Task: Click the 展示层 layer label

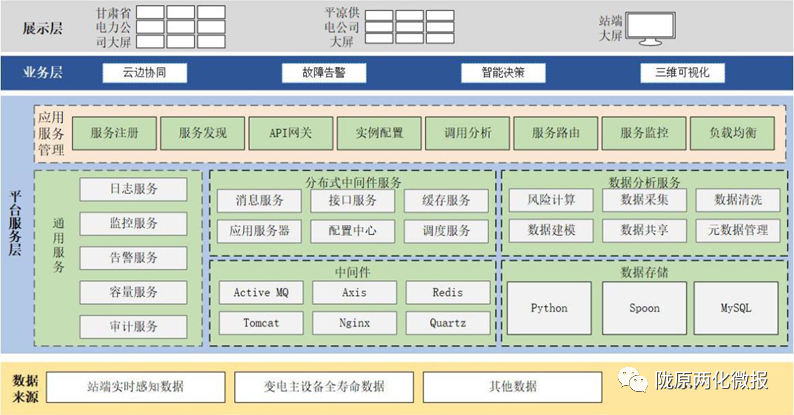Action: pyautogui.click(x=43, y=28)
